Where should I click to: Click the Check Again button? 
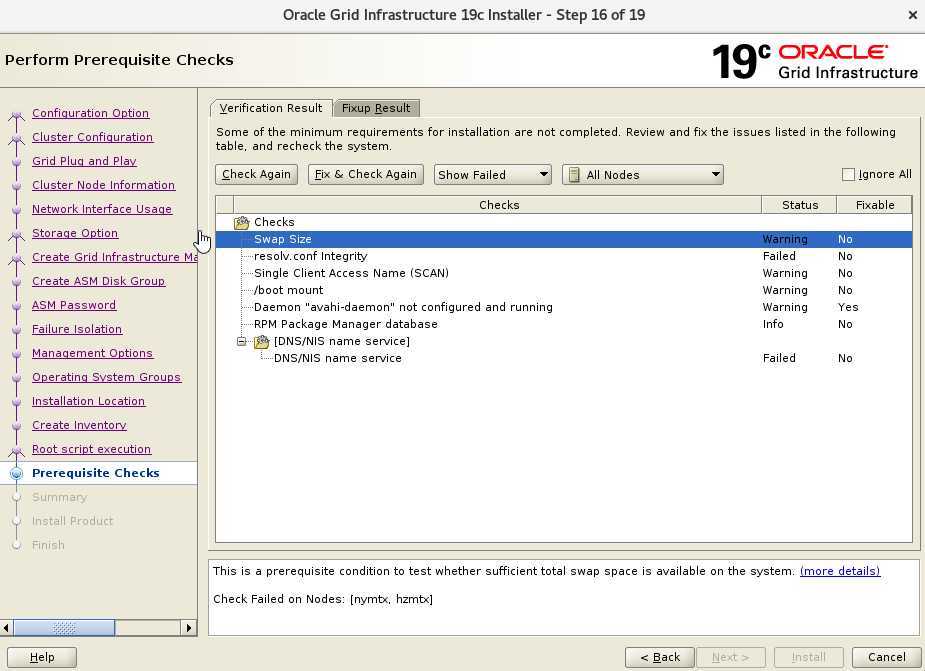pos(256,174)
